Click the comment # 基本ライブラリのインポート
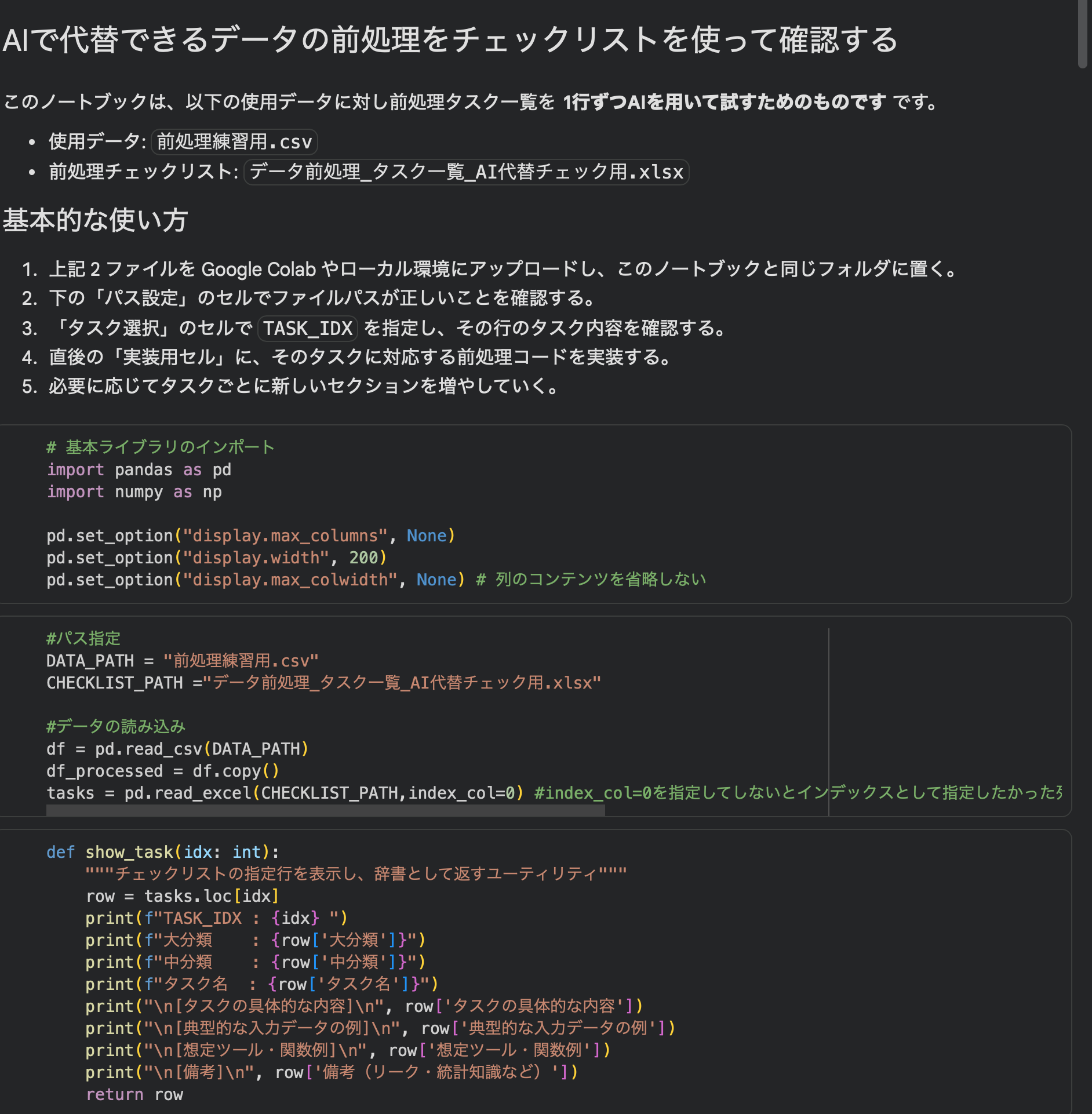The height and width of the screenshot is (1114, 1092). click(x=161, y=447)
